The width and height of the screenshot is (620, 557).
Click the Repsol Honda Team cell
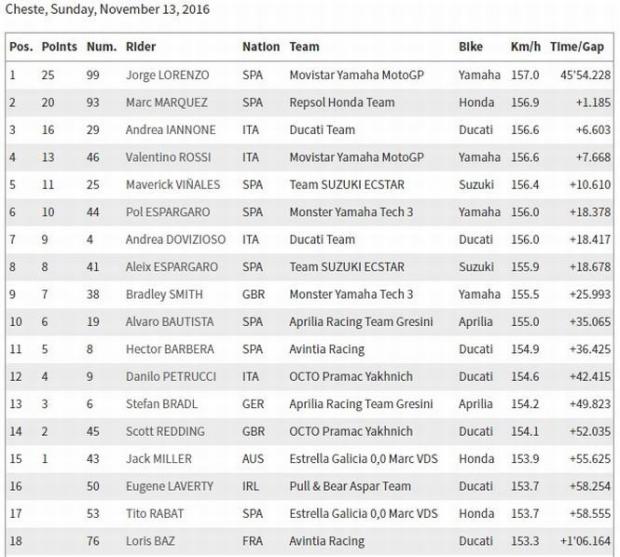341,102
